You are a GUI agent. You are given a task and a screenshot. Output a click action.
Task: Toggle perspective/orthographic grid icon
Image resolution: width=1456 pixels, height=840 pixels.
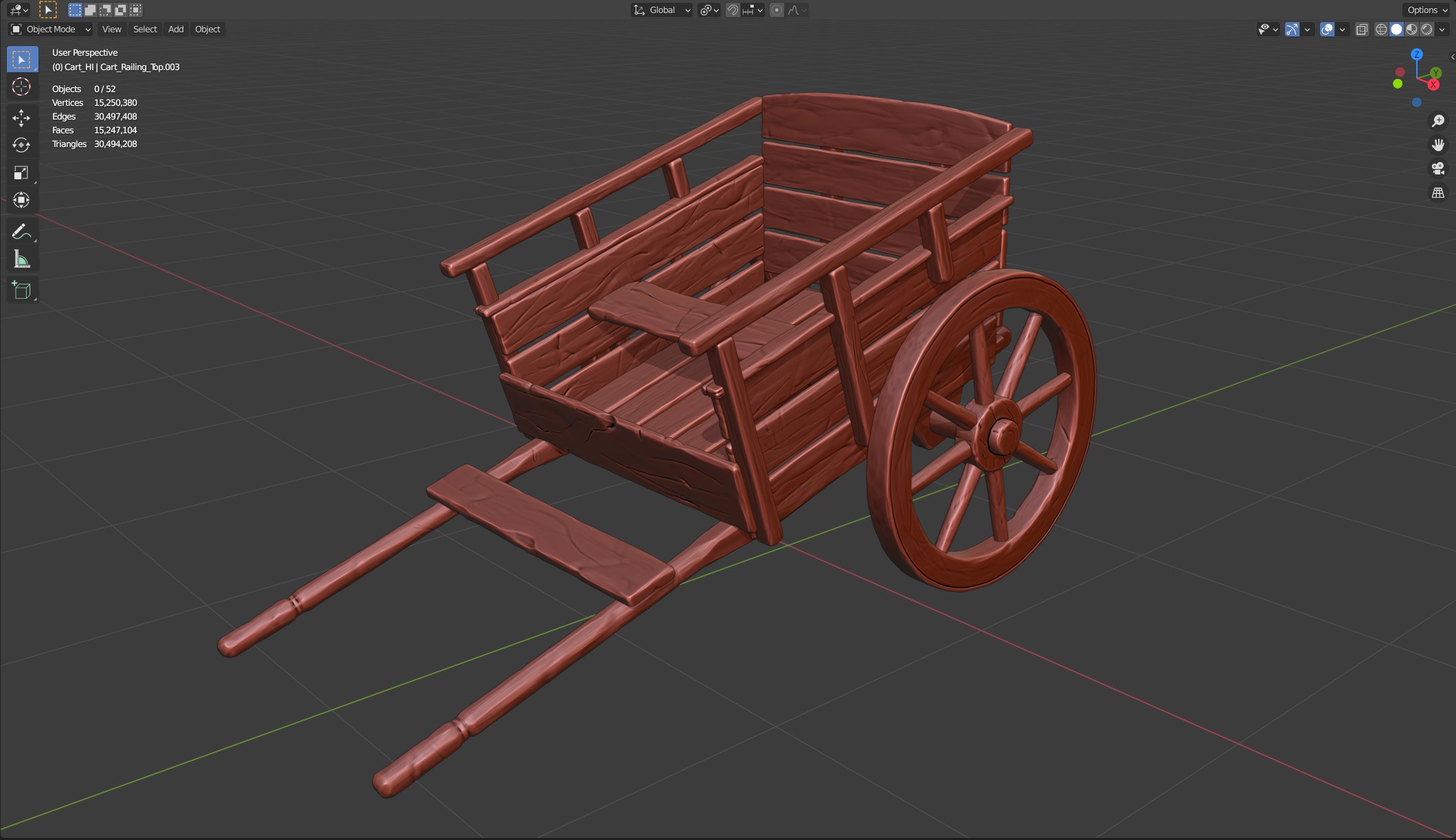pos(1437,193)
